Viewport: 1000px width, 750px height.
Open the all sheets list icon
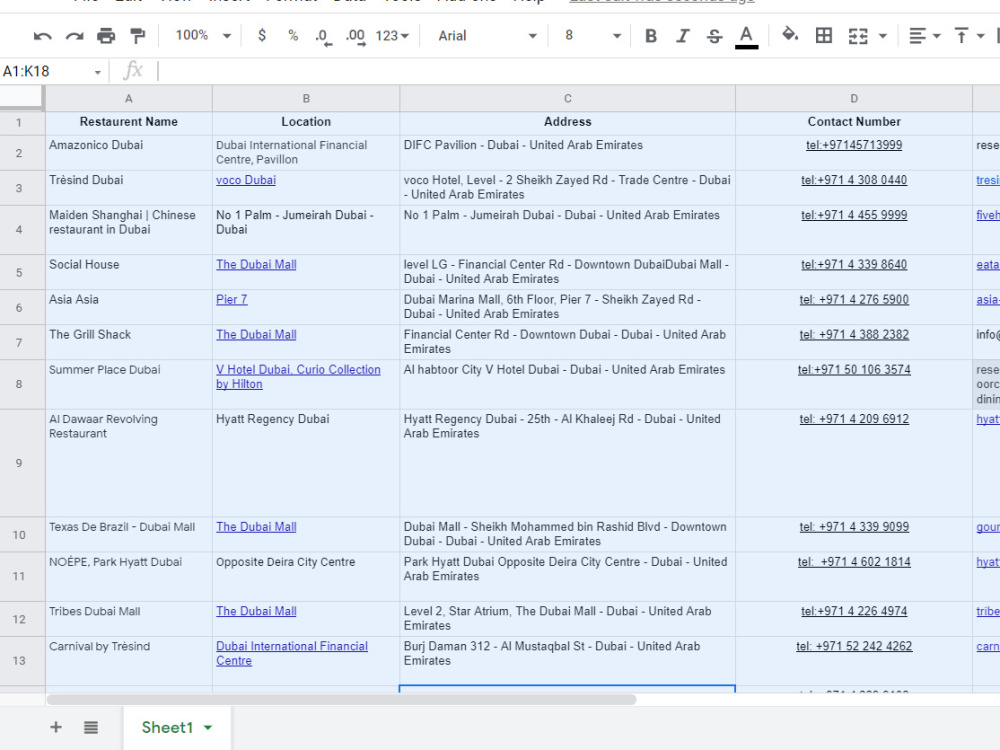coord(91,727)
